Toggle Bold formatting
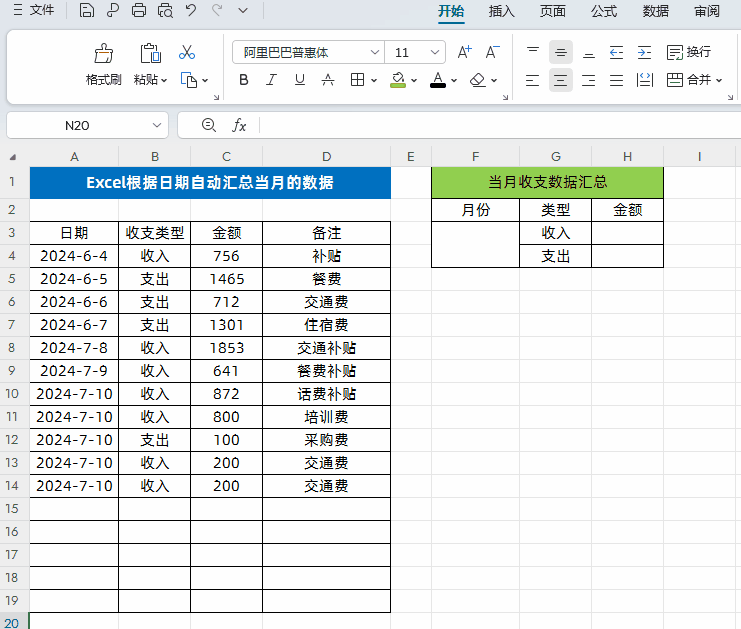The width and height of the screenshot is (741, 629). click(243, 80)
